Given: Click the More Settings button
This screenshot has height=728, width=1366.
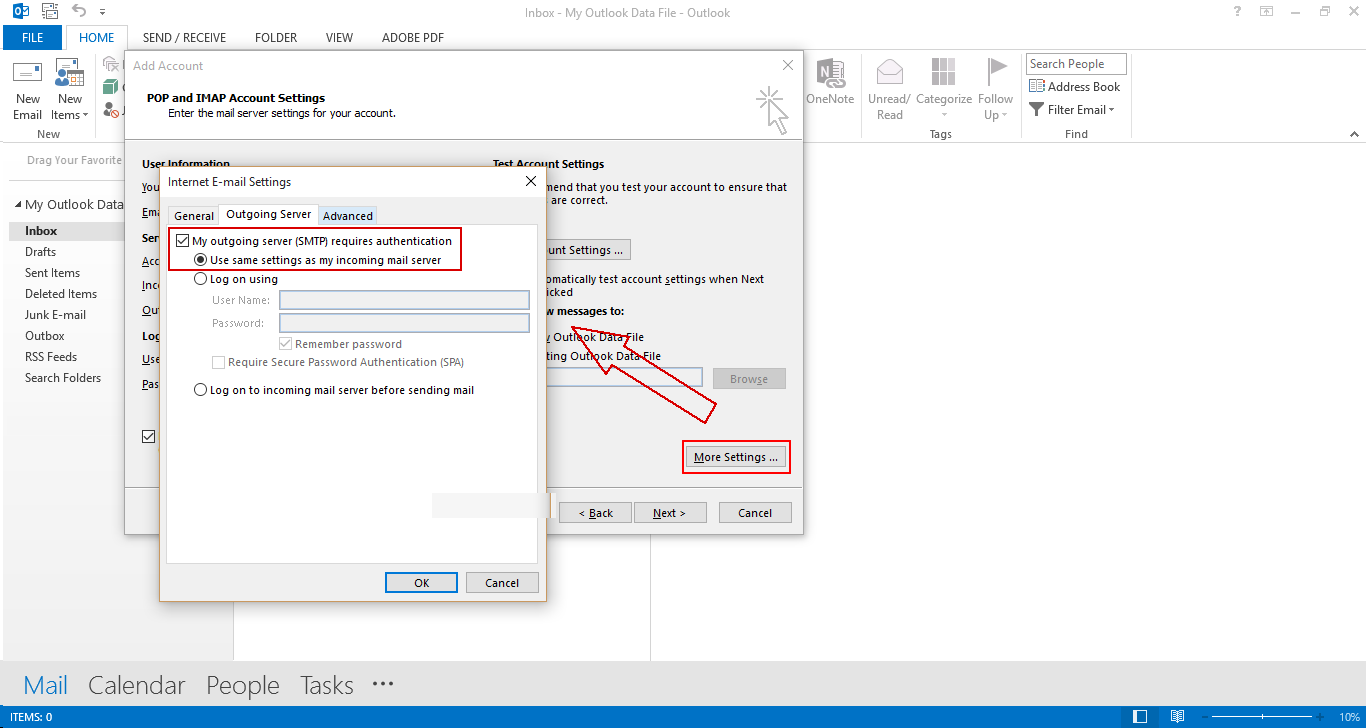Looking at the screenshot, I should click(x=736, y=457).
